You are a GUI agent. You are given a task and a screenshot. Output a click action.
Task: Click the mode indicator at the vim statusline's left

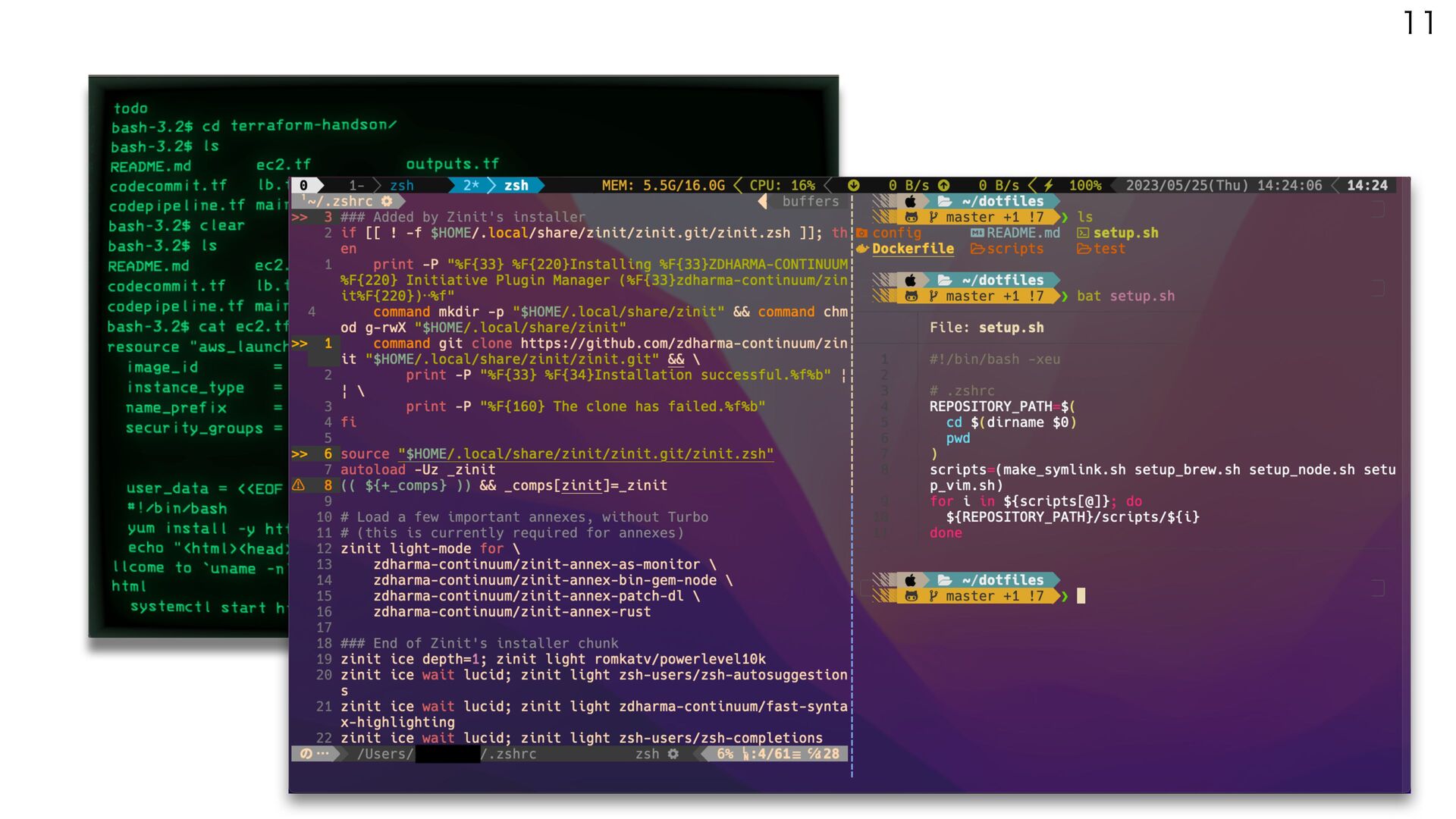(314, 754)
